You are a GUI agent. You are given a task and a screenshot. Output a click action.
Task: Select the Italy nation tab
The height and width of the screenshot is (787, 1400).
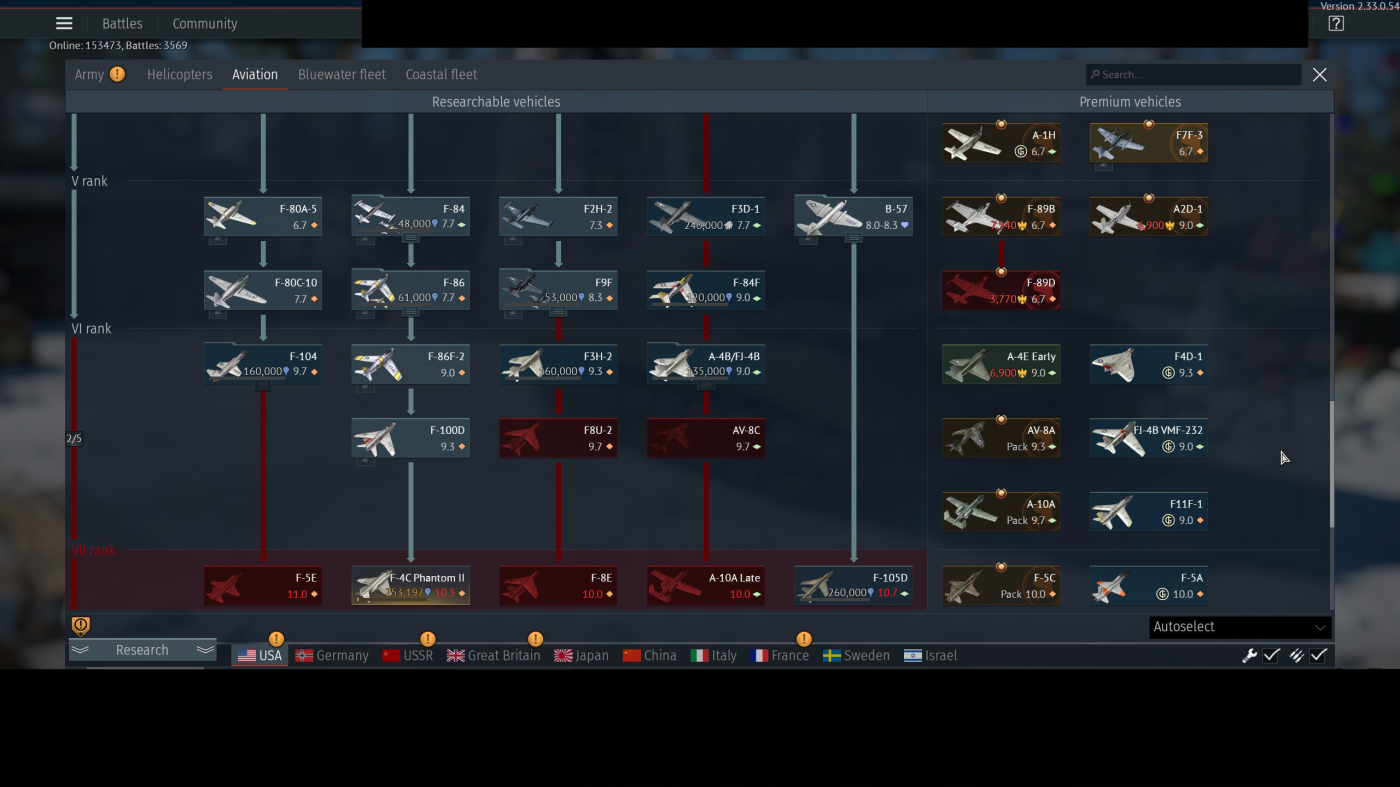pyautogui.click(x=714, y=656)
